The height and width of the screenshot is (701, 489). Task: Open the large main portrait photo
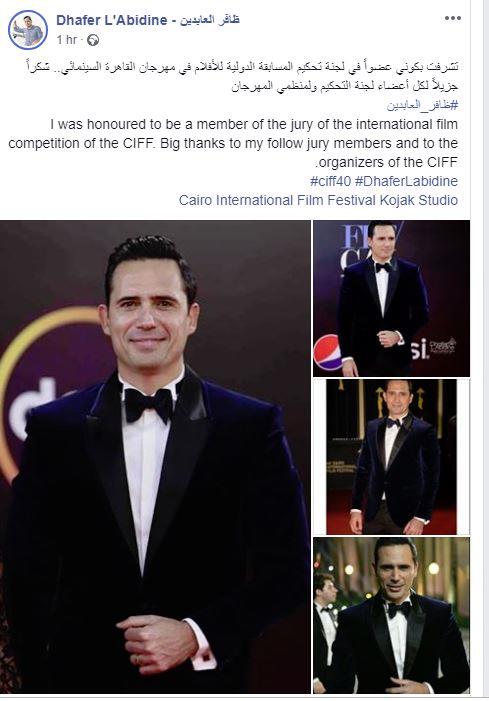(155, 456)
